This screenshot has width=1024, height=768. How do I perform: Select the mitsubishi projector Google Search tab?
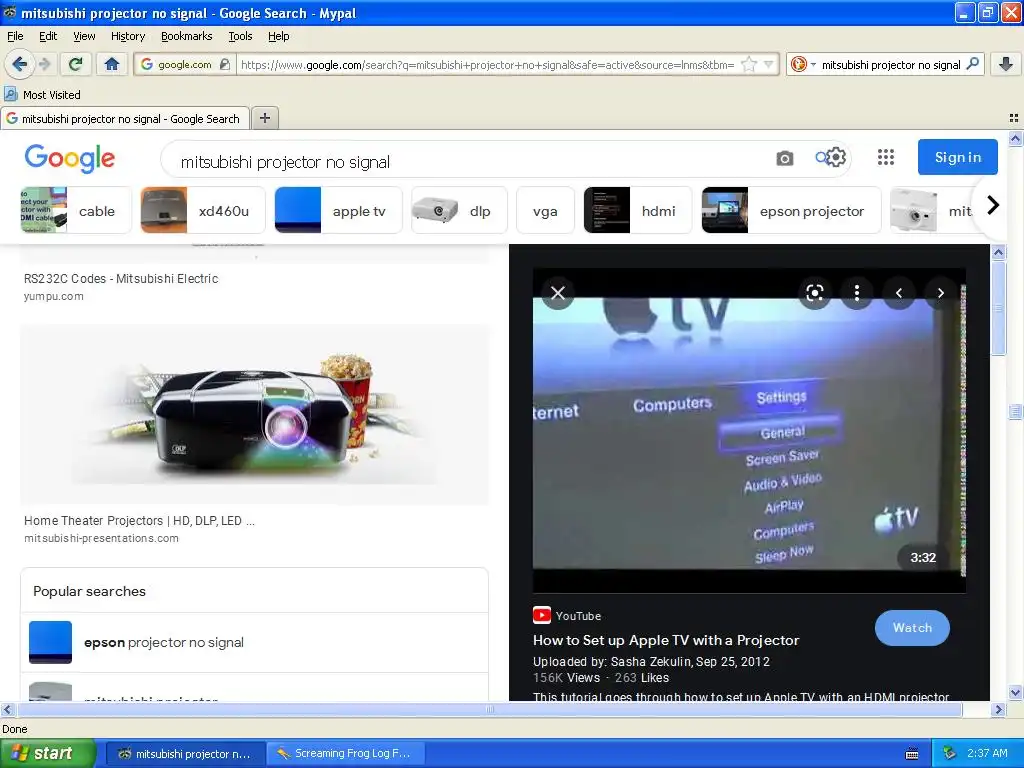click(x=125, y=118)
